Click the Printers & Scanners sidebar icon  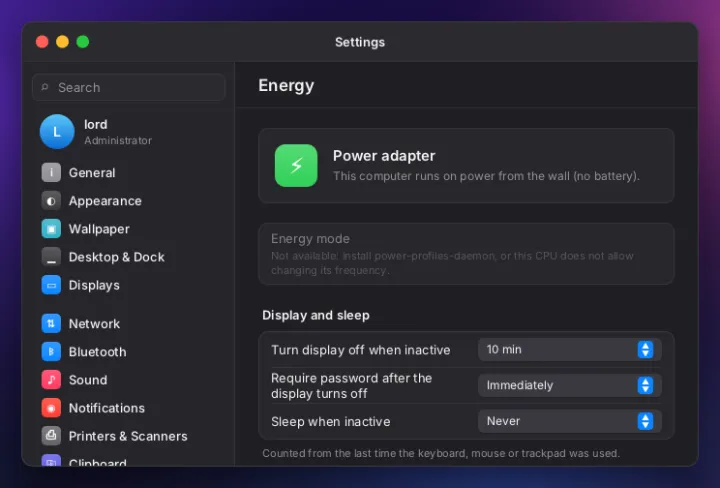[51, 436]
